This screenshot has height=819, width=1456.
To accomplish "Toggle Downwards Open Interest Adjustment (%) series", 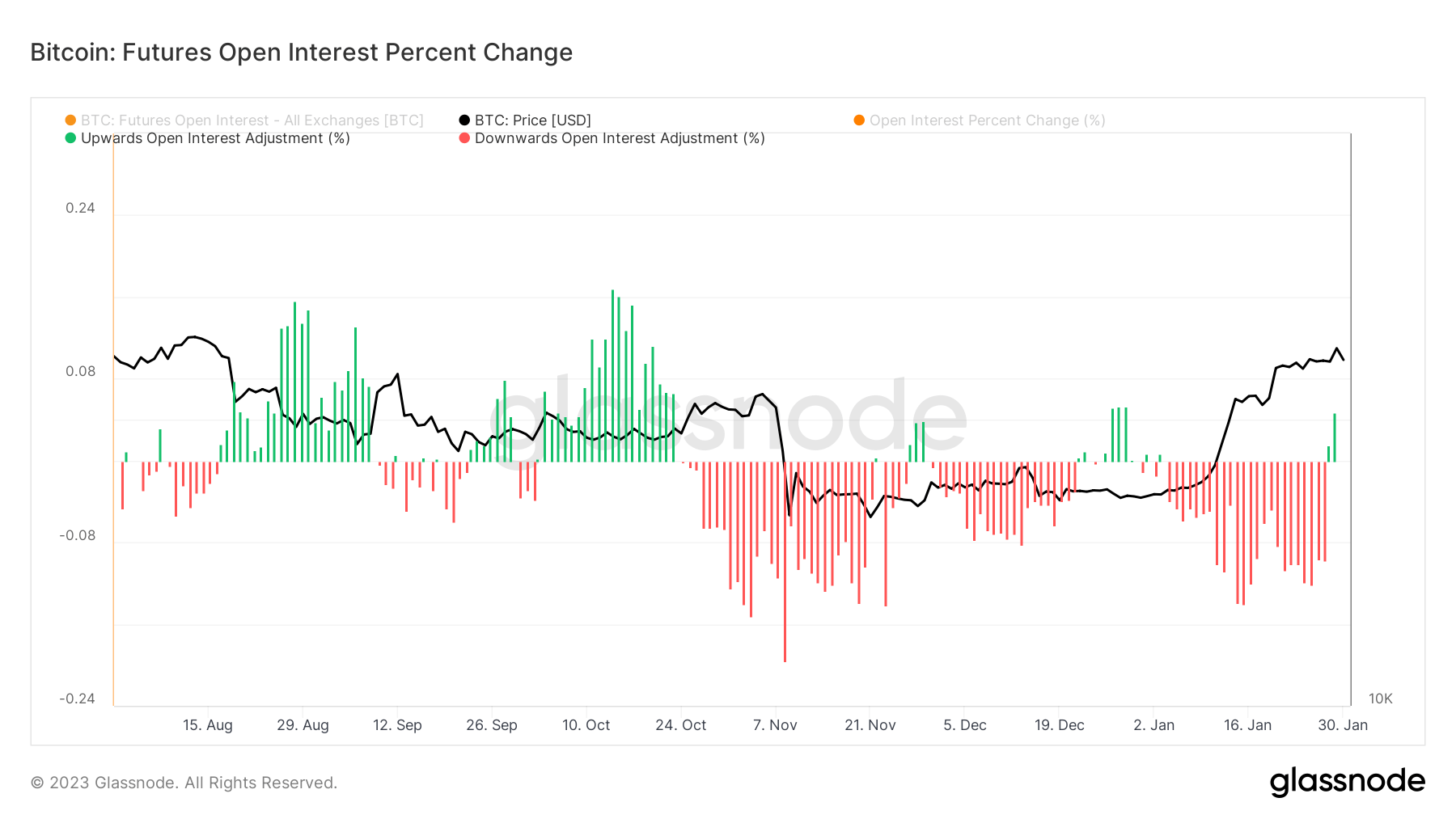I will point(620,138).
